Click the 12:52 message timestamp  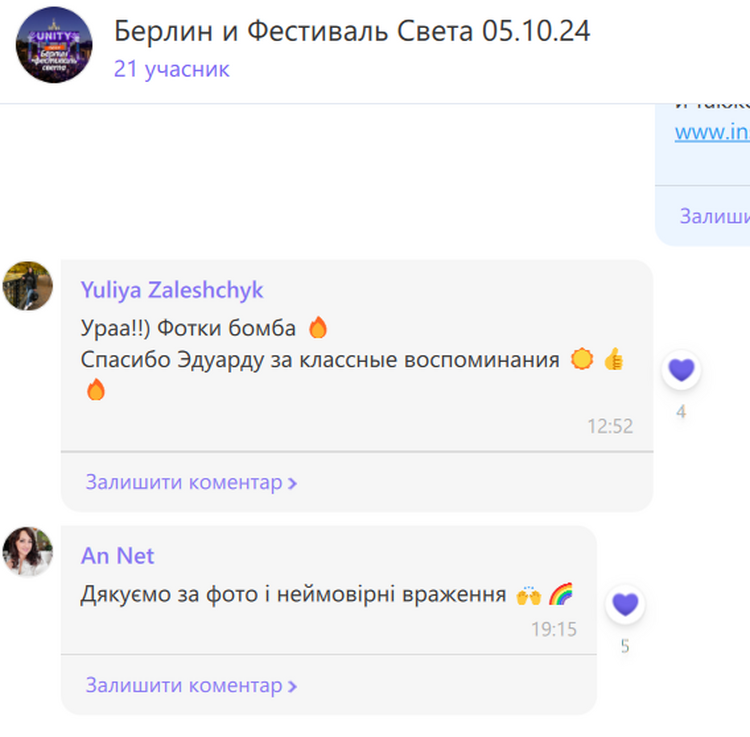[610, 426]
